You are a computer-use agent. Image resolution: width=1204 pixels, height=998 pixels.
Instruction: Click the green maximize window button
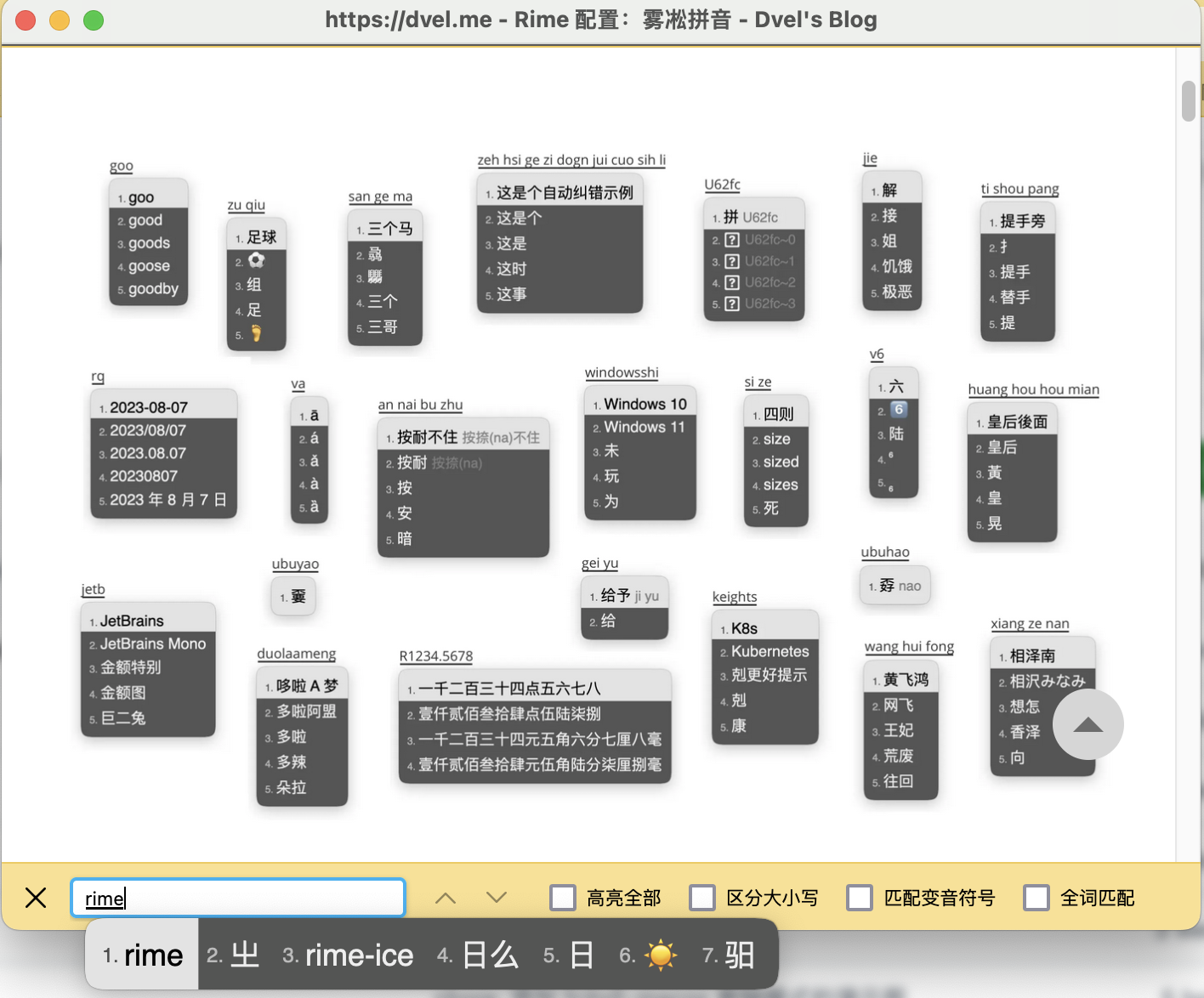(x=94, y=20)
